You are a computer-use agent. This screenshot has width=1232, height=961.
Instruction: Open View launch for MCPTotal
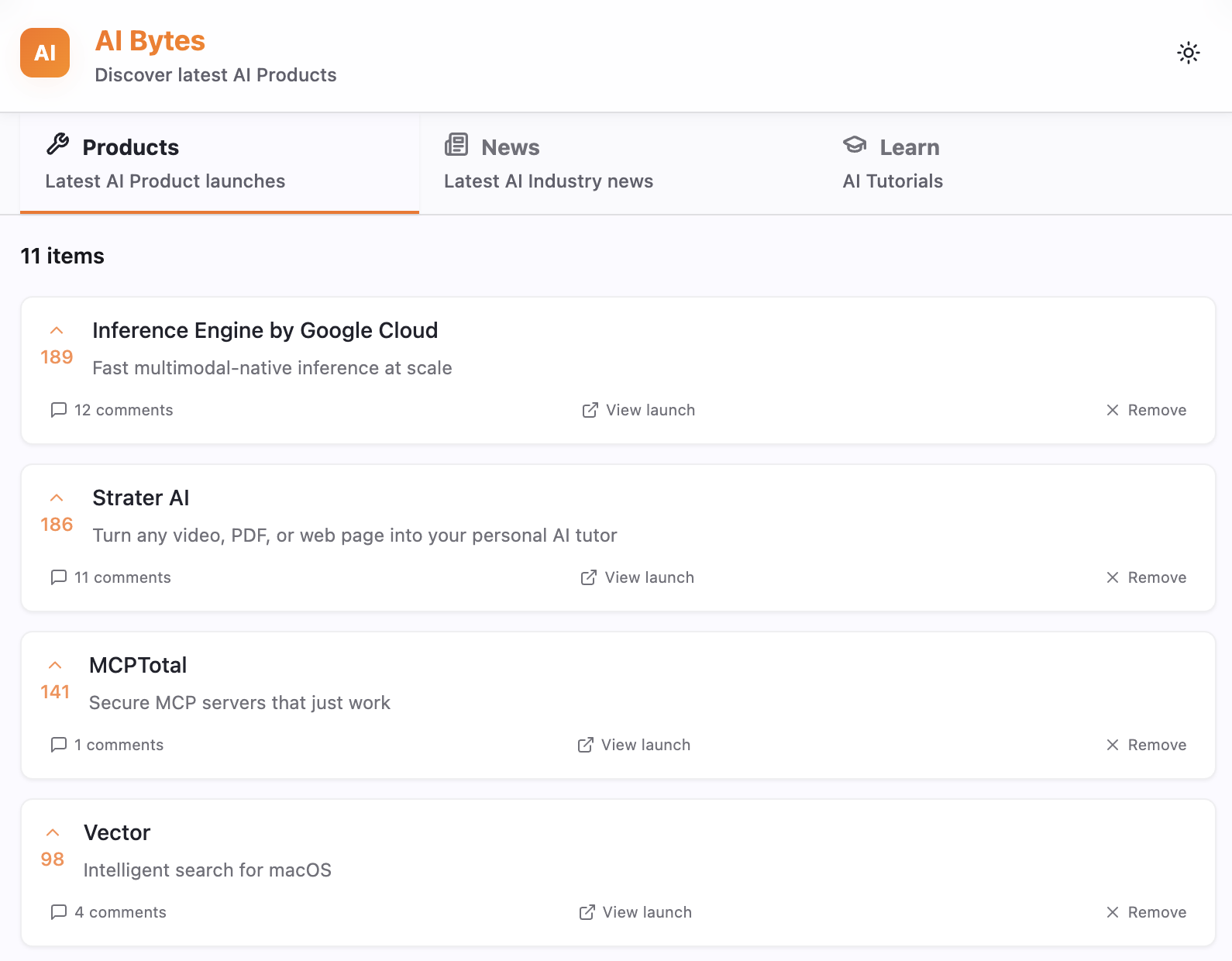pyautogui.click(x=634, y=745)
